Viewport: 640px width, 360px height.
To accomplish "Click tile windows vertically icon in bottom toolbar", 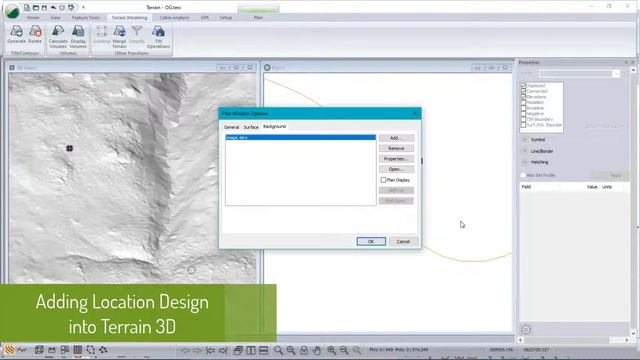I will pos(251,350).
